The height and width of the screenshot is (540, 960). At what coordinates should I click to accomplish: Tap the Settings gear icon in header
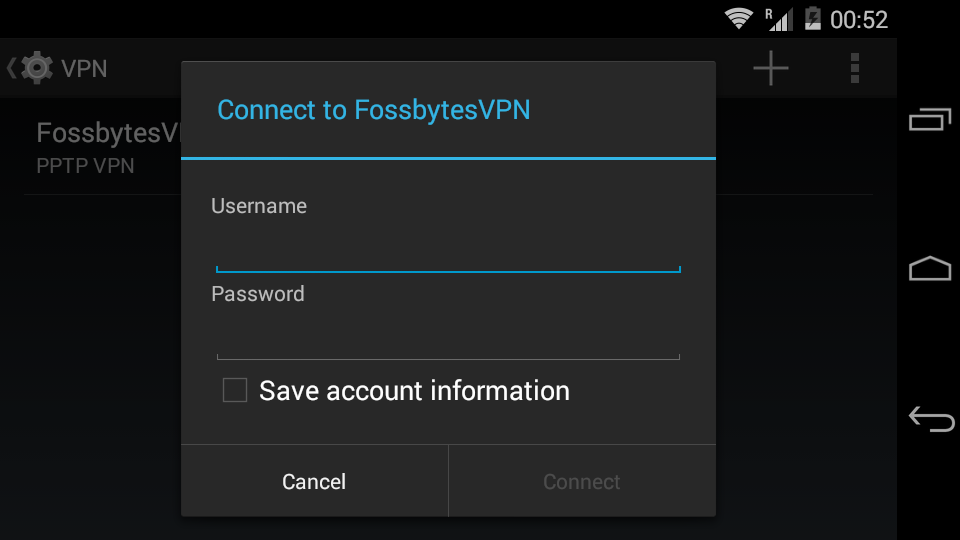(37, 68)
